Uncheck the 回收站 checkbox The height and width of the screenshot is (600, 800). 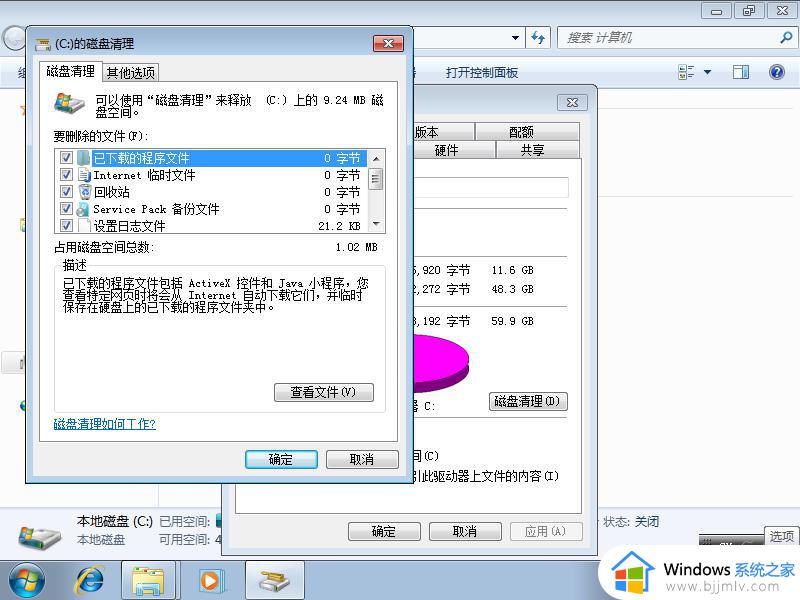66,191
